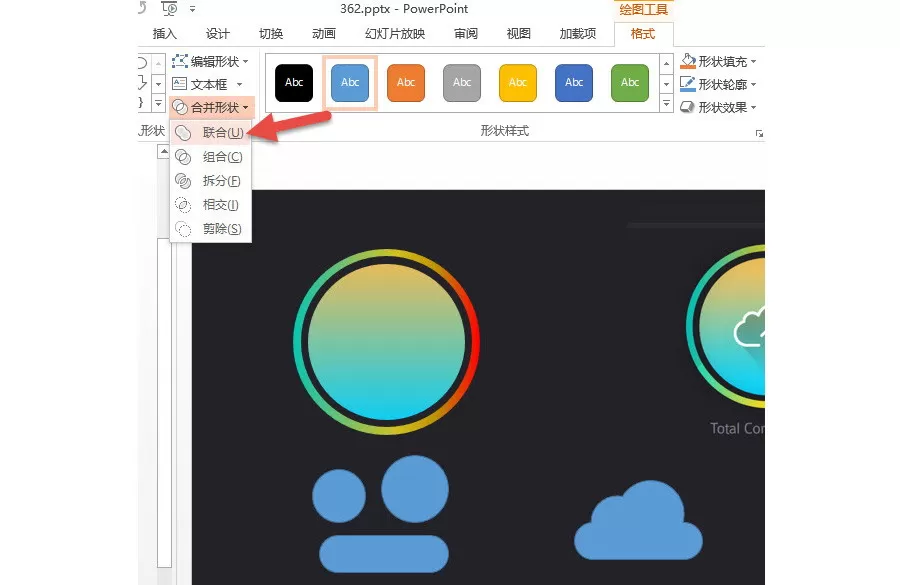Open the Edit Shape (编辑形状) dropdown
This screenshot has width=900, height=585.
[211, 61]
